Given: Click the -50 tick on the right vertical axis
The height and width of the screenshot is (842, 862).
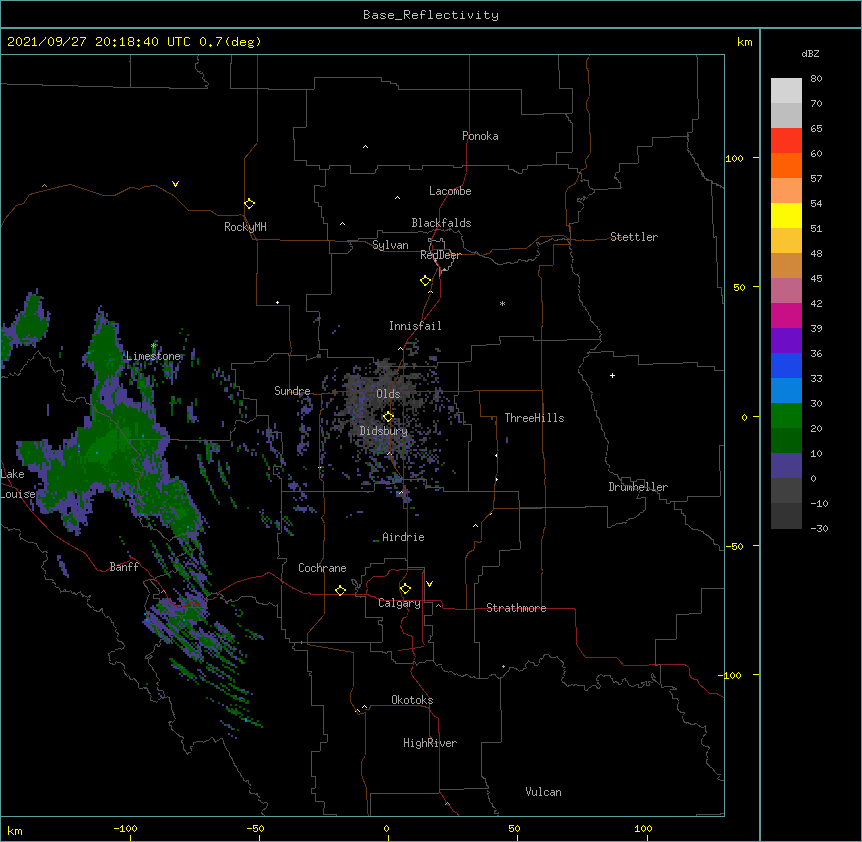Looking at the screenshot, I should click(x=734, y=546).
